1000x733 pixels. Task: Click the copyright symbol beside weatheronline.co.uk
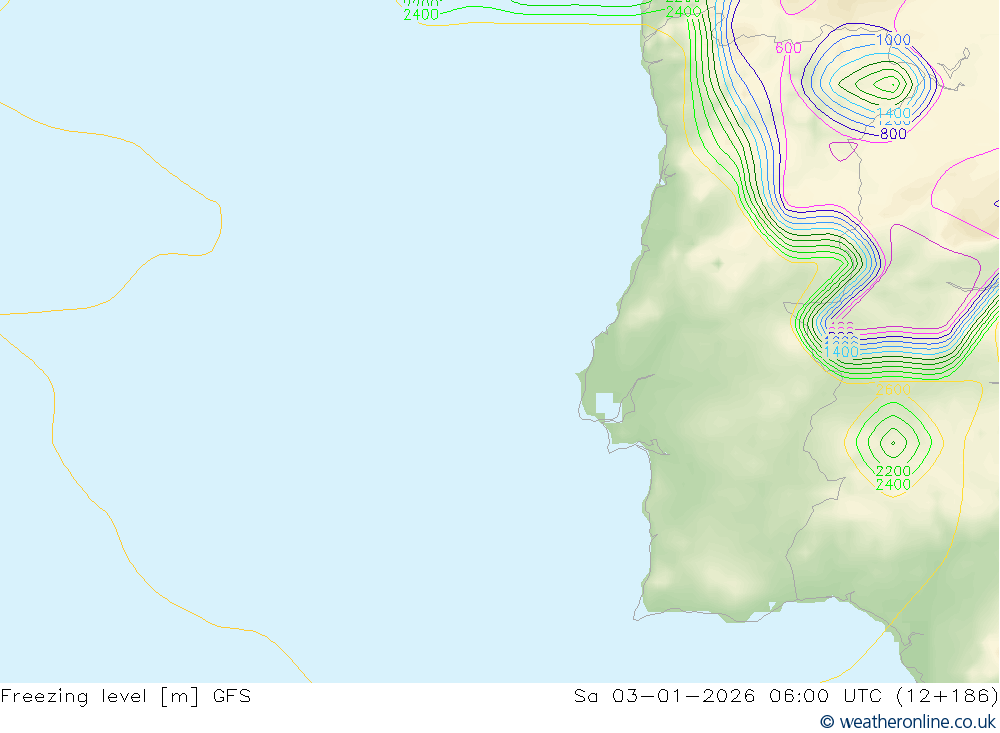pyautogui.click(x=827, y=722)
